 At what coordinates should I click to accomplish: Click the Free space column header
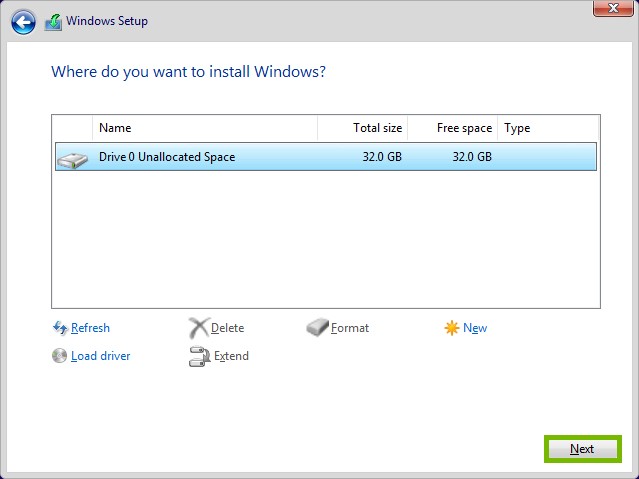[x=452, y=128]
